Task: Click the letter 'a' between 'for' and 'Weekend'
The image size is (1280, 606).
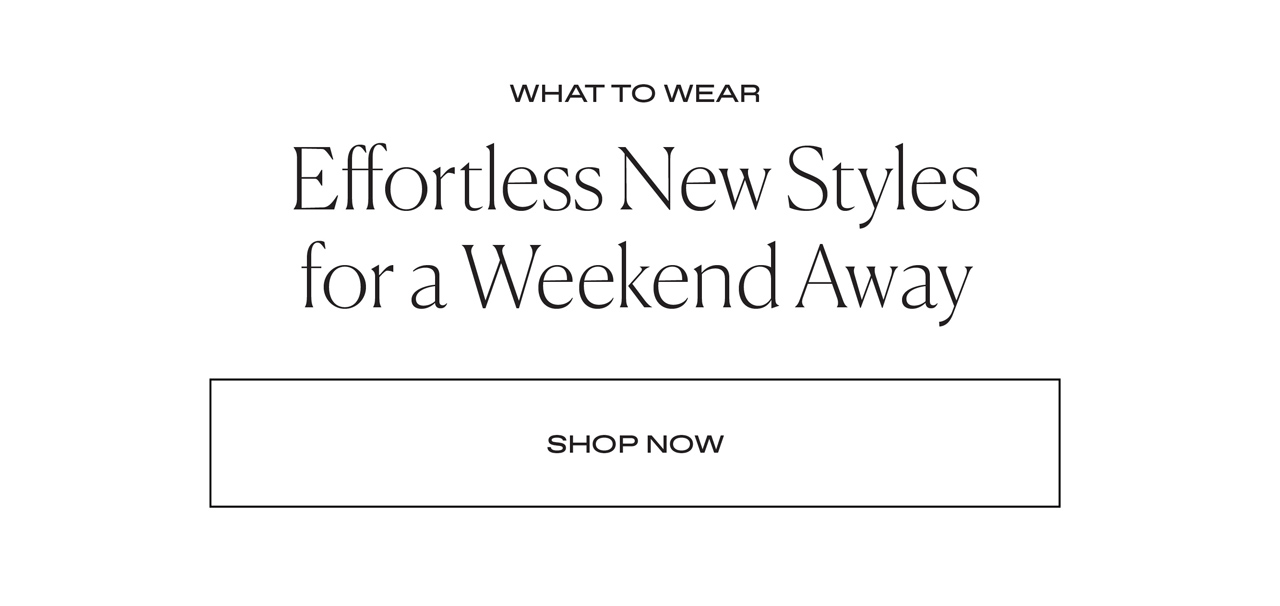Action: coord(427,288)
